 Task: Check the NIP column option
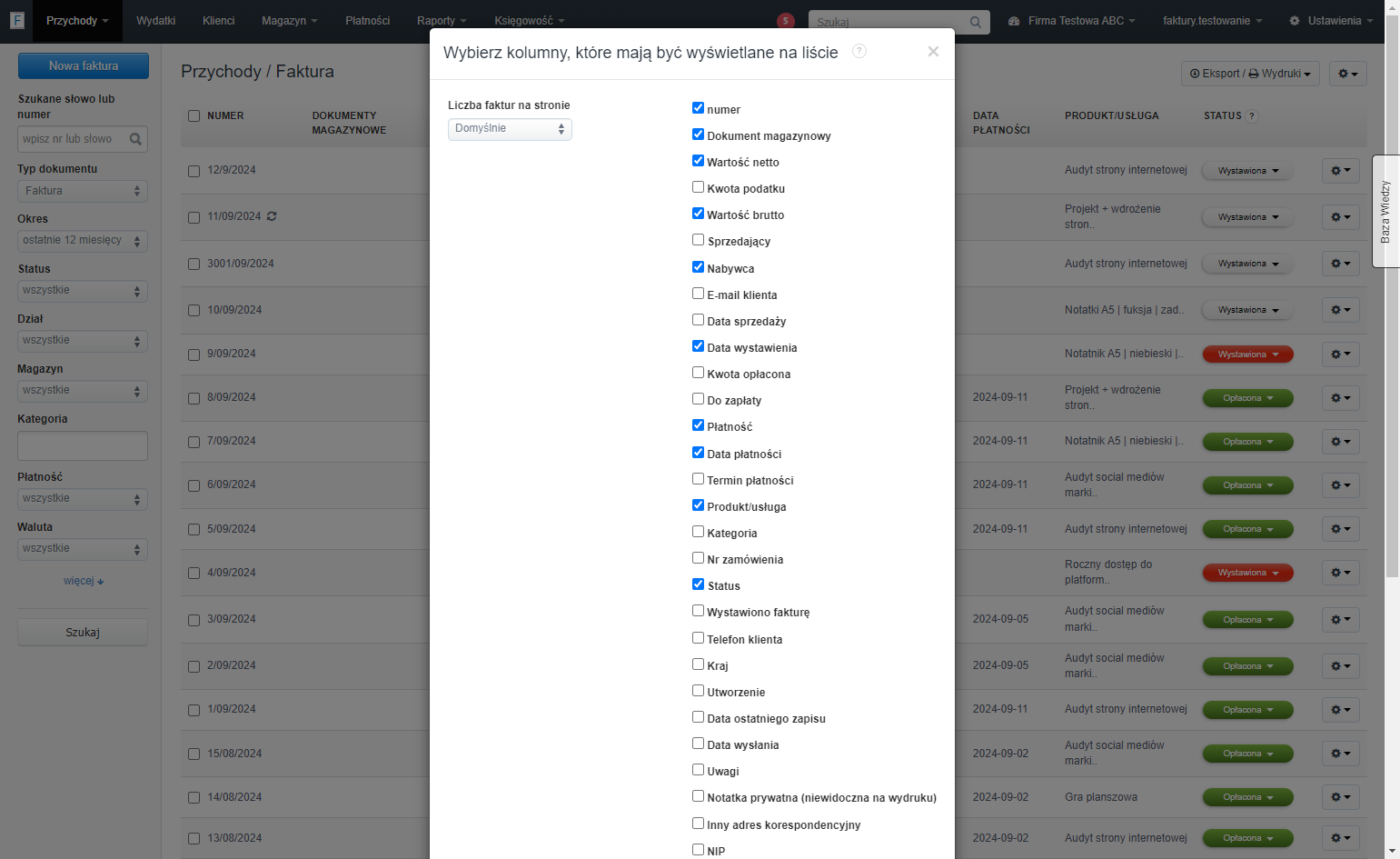[x=698, y=850]
